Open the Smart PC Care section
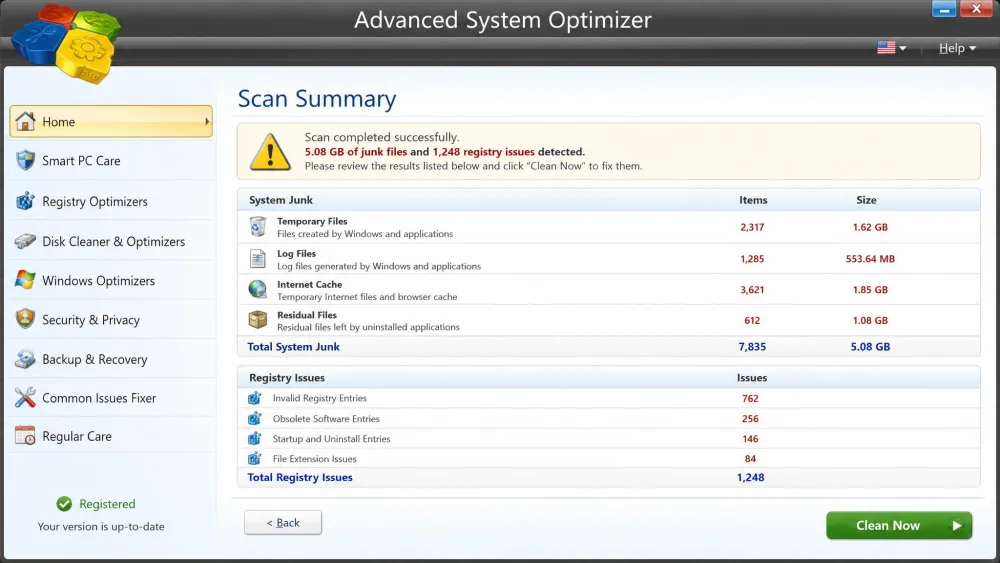Image resolution: width=1000 pixels, height=563 pixels. [111, 161]
